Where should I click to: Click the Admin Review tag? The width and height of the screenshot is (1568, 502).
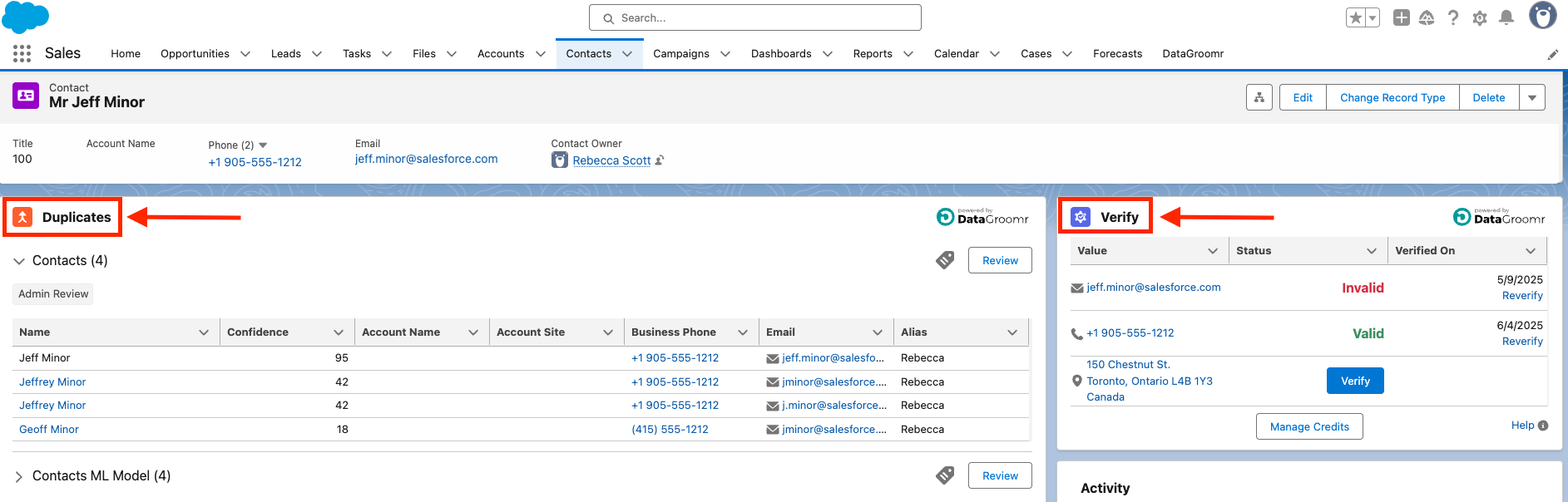(x=53, y=293)
